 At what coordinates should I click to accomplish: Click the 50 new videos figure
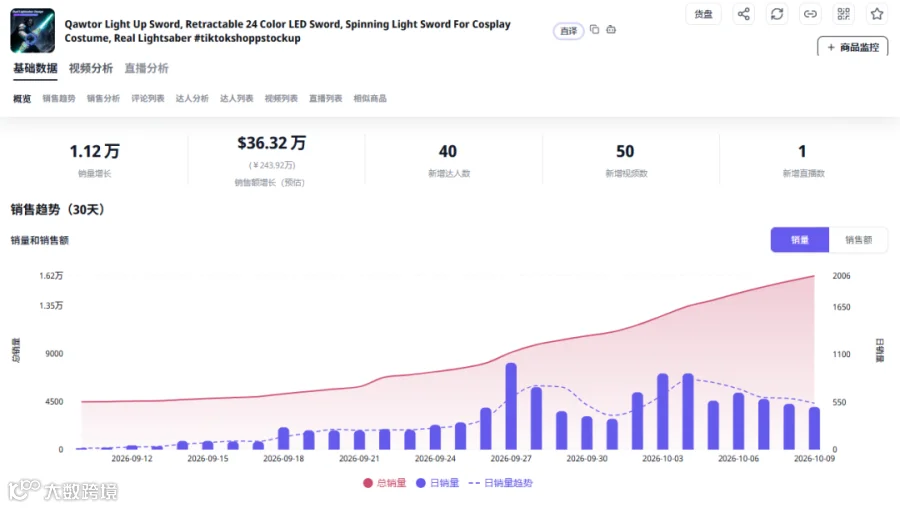pos(625,152)
